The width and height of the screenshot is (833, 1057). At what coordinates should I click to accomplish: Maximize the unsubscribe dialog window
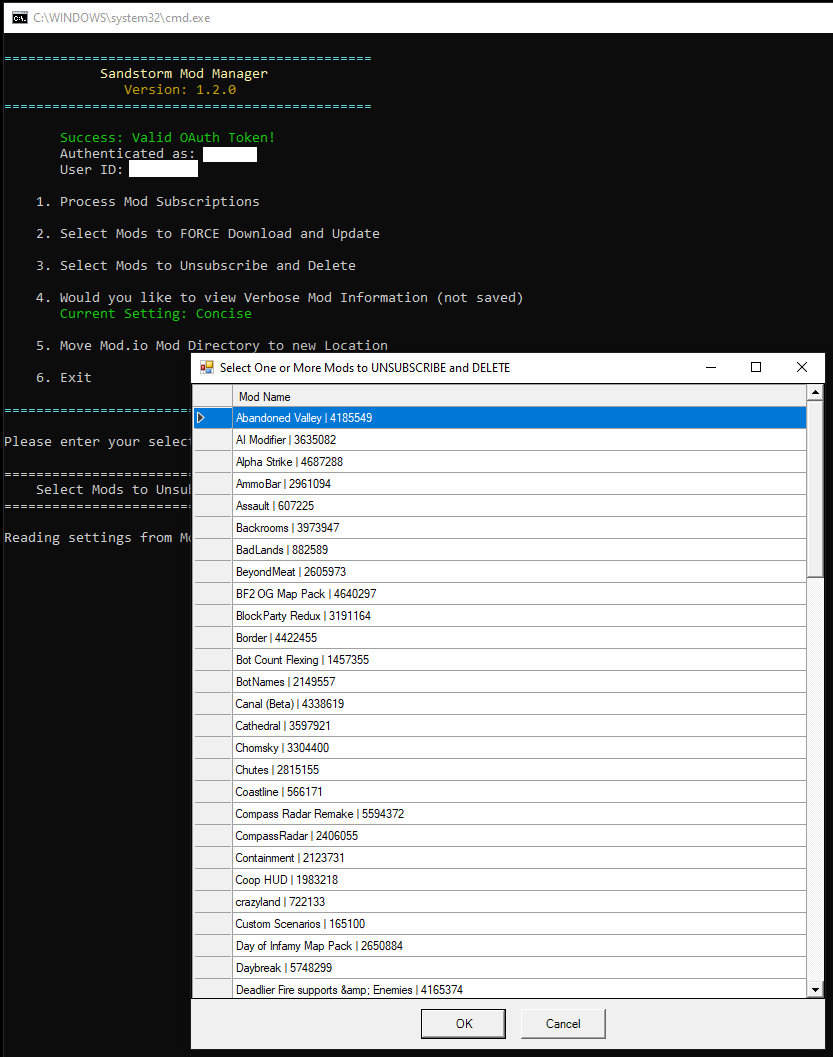(x=755, y=367)
